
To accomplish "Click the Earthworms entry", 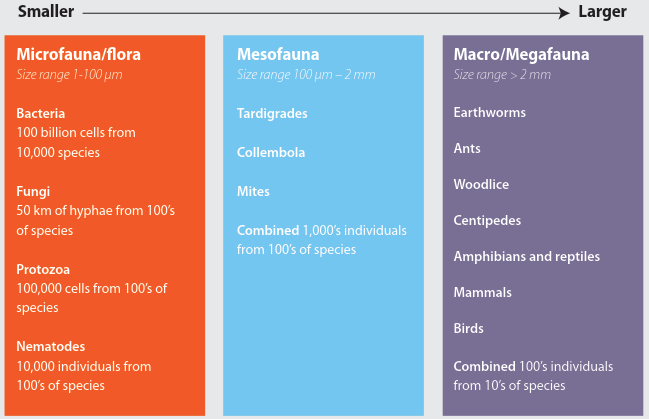I will (x=489, y=113).
